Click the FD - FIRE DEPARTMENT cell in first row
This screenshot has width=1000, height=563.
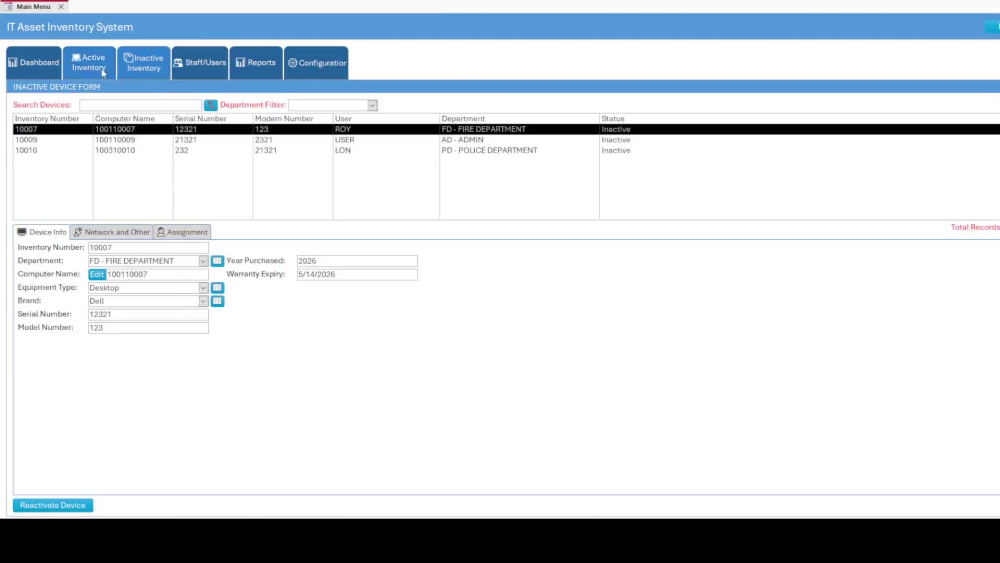[x=483, y=129]
